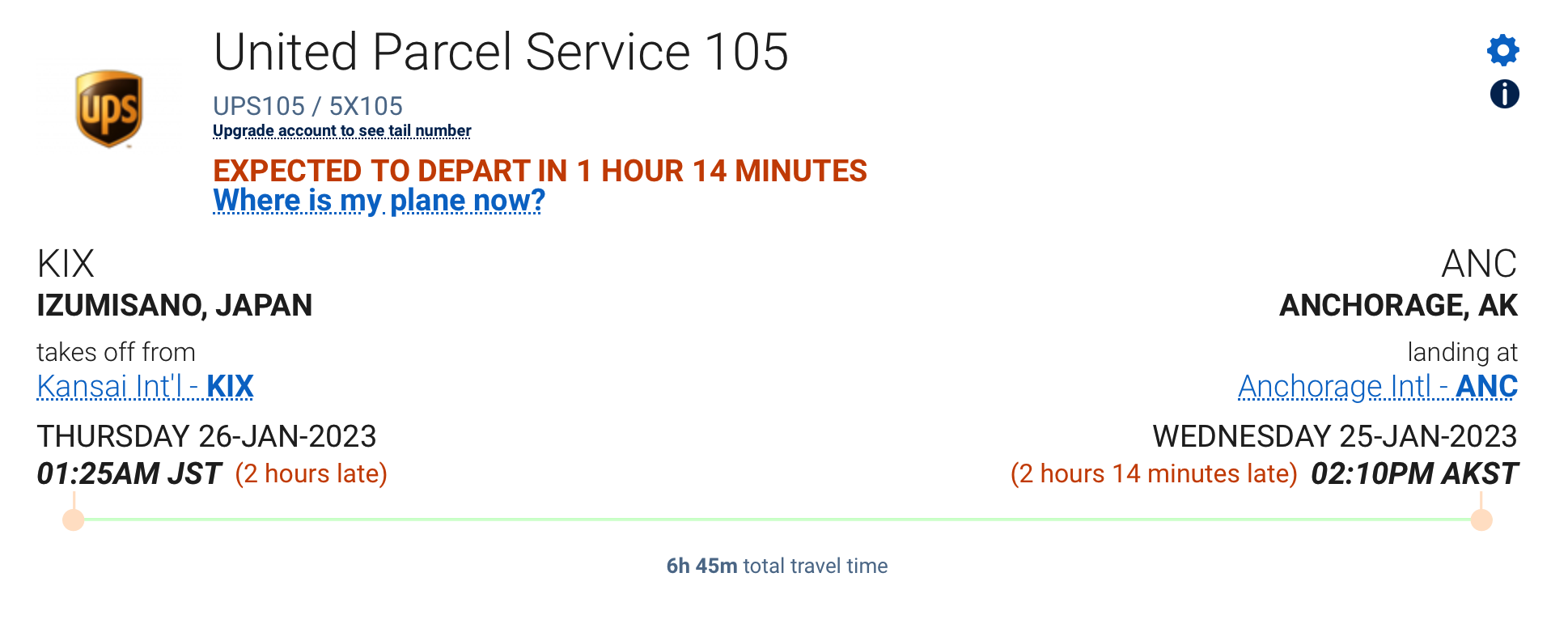
Task: Select the UPS105 / 5X105 flight code text
Action: click(307, 106)
